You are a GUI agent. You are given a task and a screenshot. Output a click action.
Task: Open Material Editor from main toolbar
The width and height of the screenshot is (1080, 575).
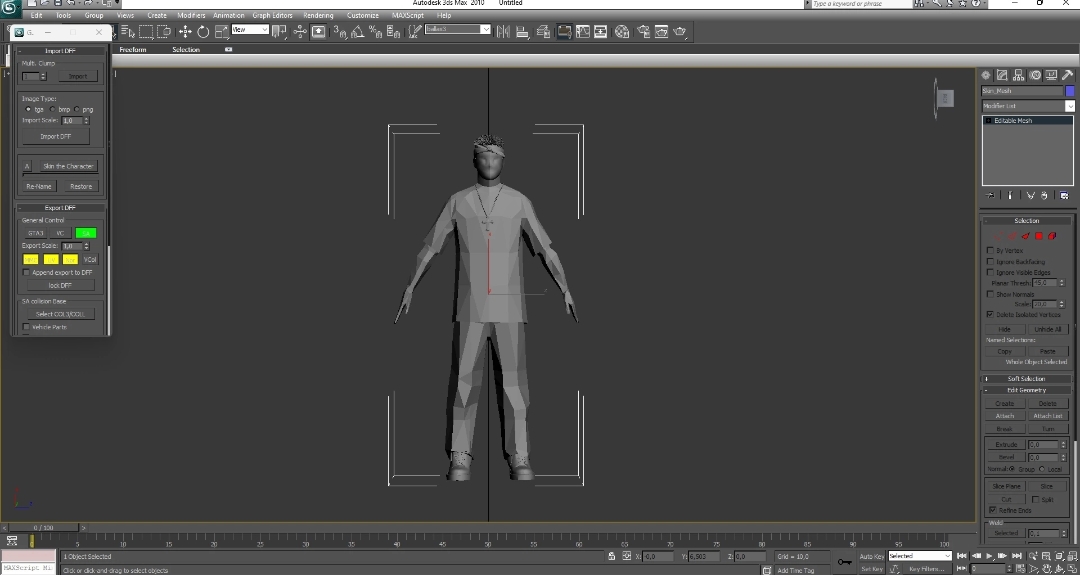622,32
